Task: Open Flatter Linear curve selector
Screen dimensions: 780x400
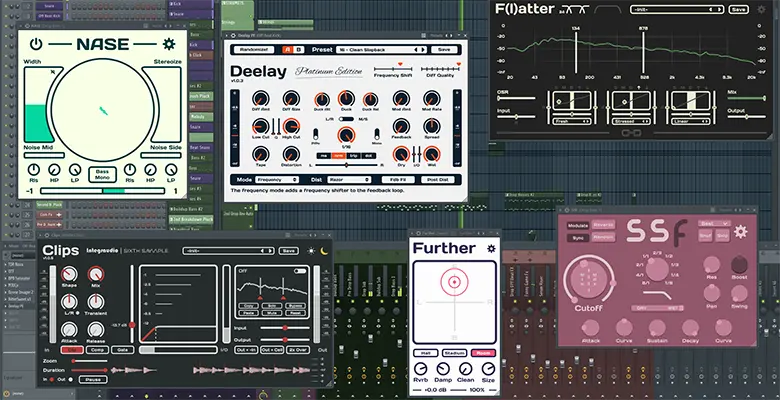Action: click(x=690, y=121)
